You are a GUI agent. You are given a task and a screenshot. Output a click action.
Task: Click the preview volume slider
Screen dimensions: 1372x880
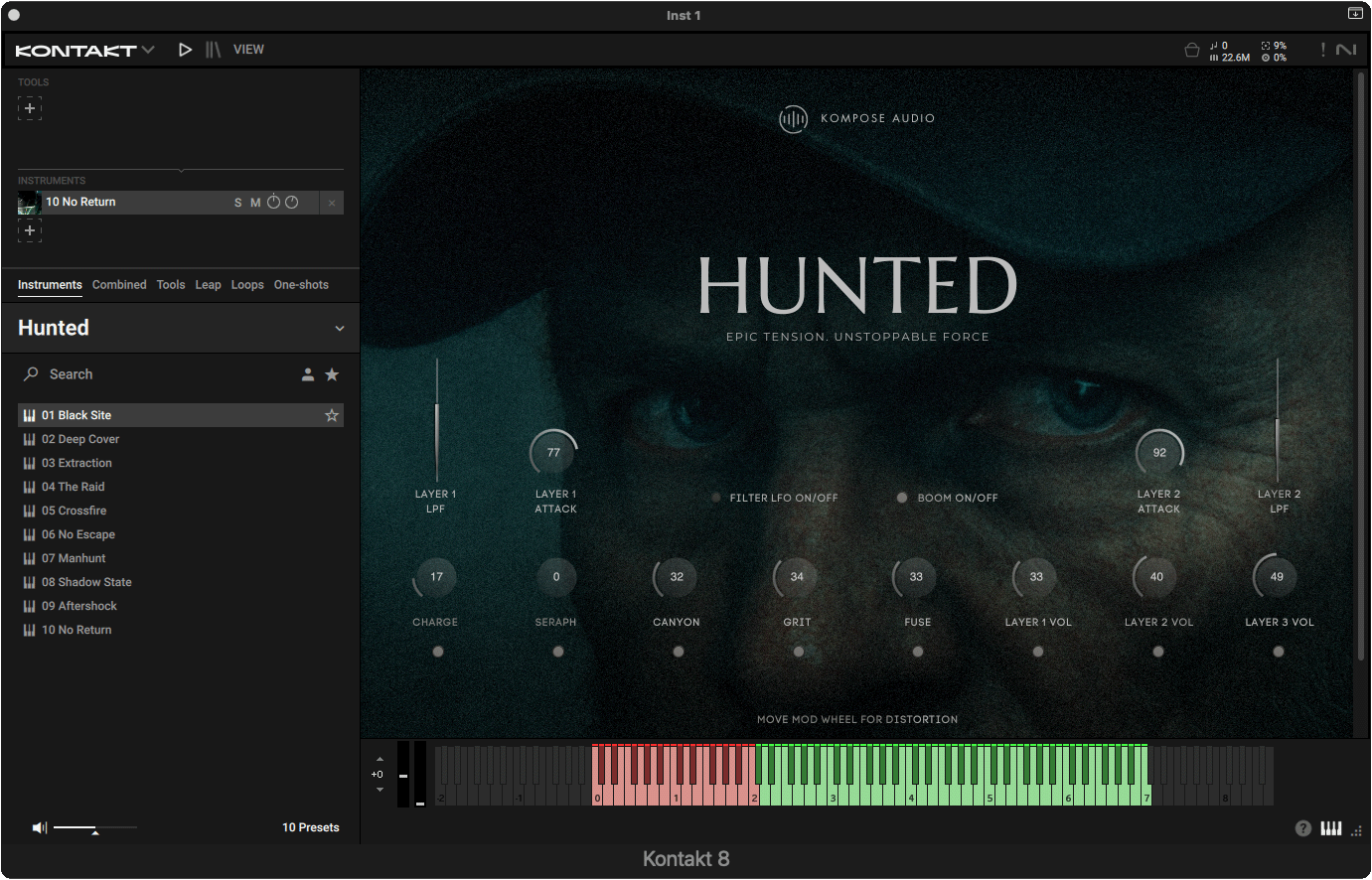(95, 827)
